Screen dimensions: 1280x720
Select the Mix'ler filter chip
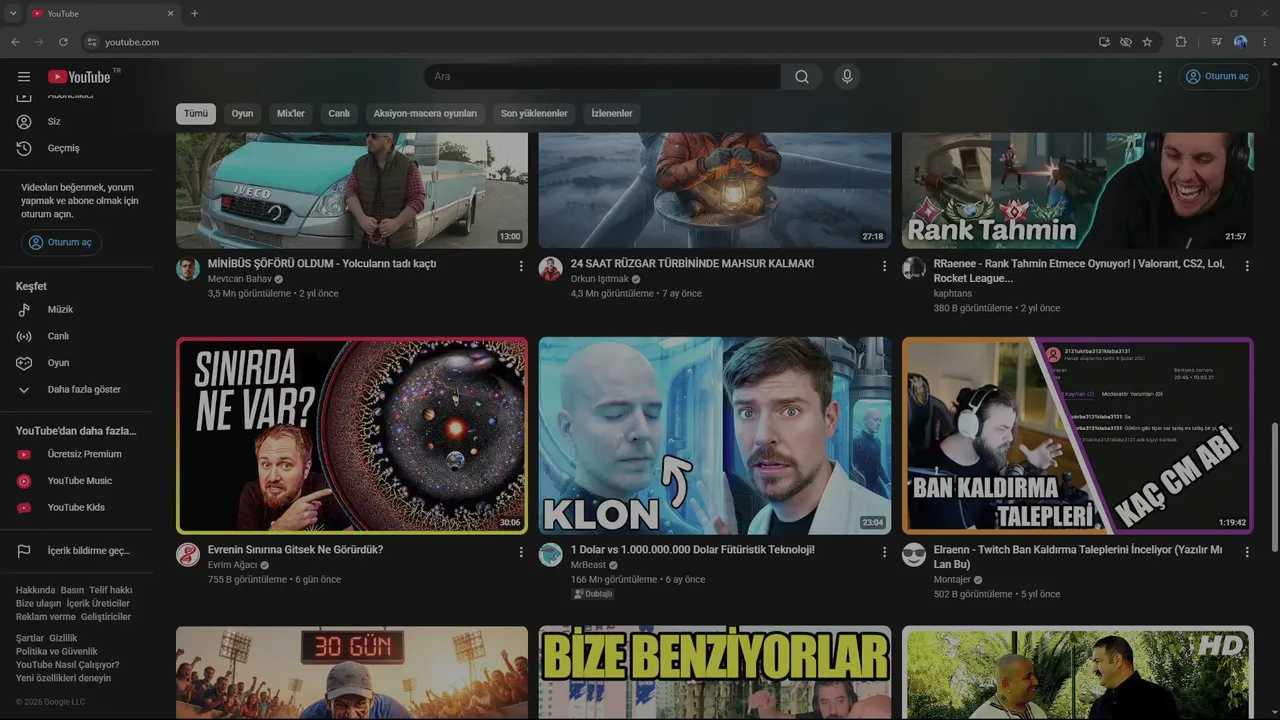point(291,114)
